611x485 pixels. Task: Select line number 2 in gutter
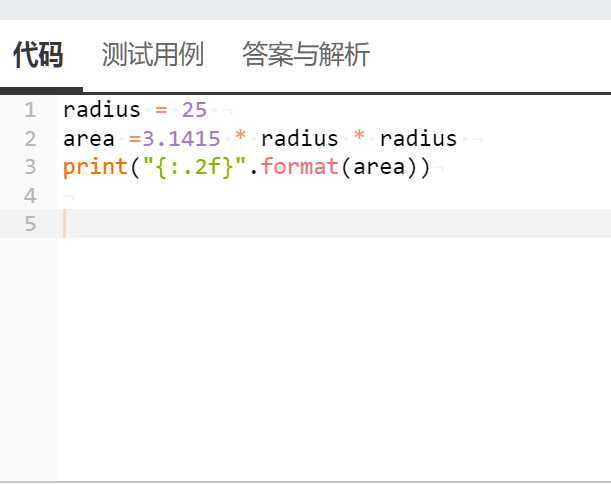[30, 139]
